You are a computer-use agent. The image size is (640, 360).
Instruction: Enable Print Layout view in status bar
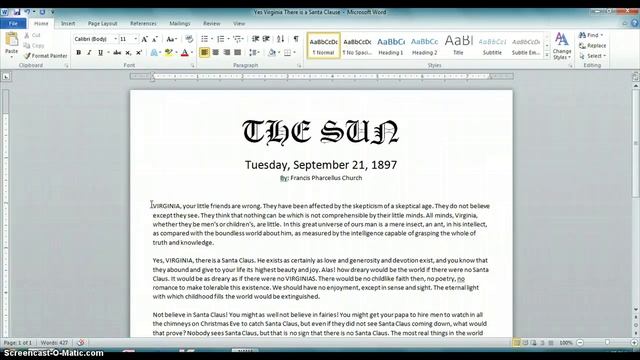coord(517,343)
